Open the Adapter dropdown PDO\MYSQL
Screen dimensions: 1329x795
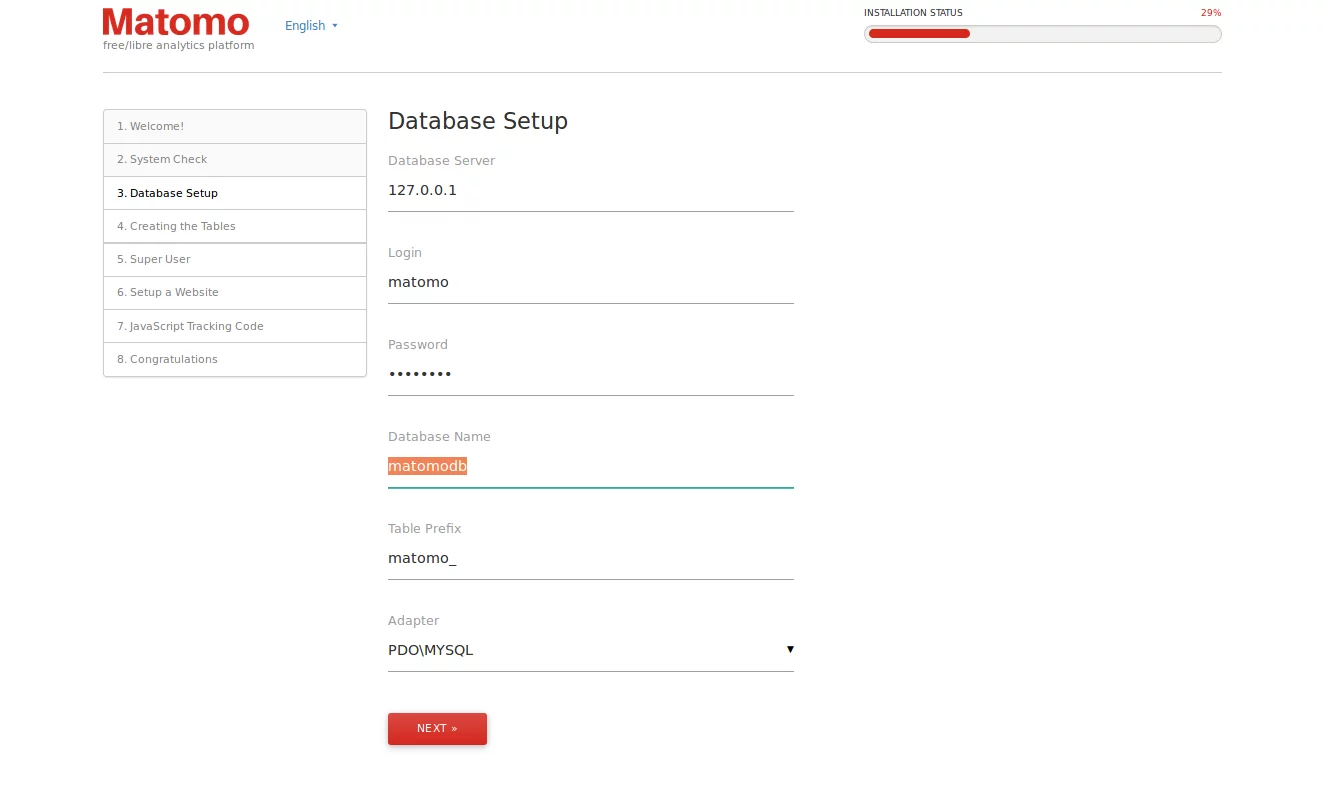coord(590,651)
